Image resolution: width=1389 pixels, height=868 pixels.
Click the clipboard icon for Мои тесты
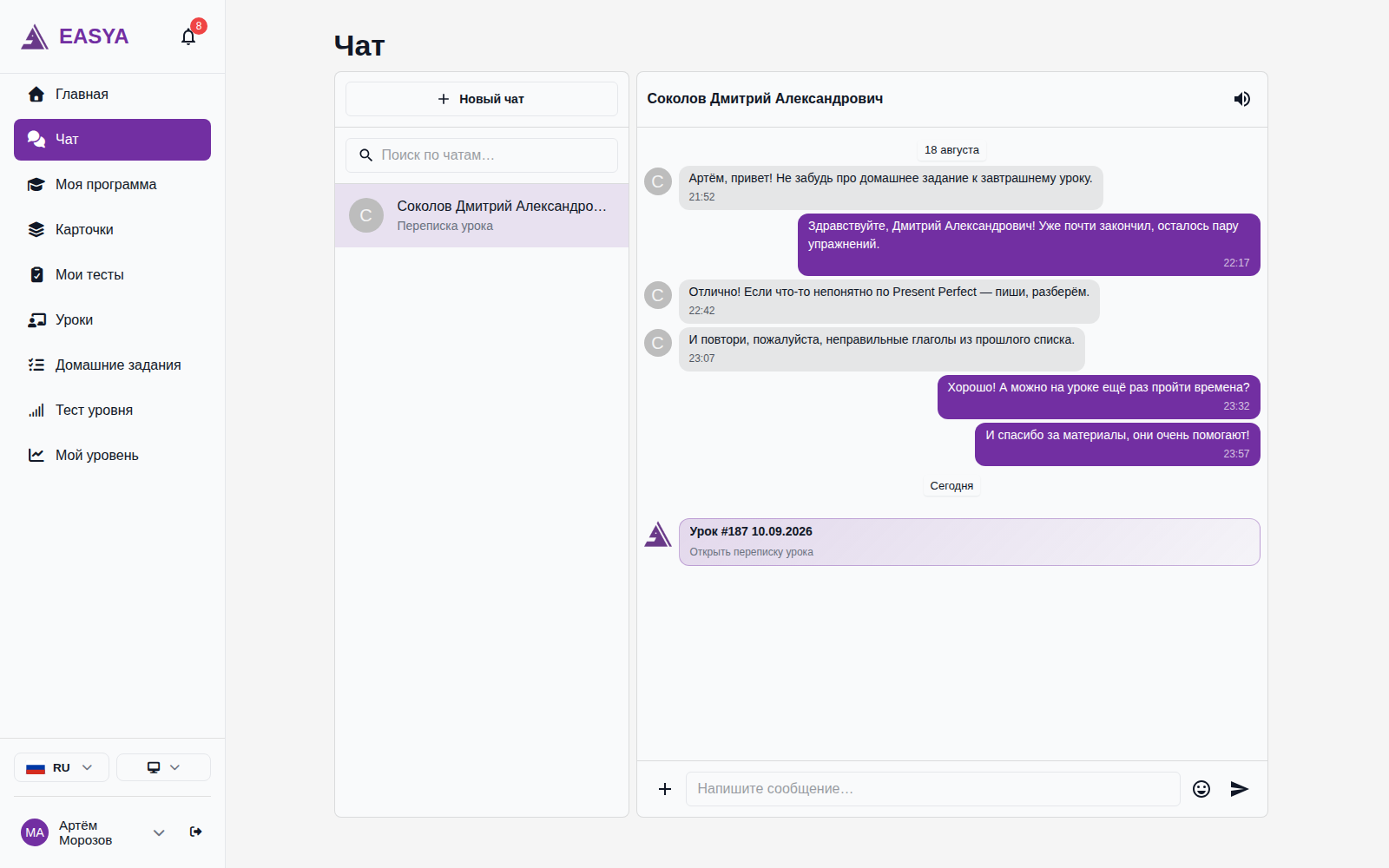click(36, 275)
